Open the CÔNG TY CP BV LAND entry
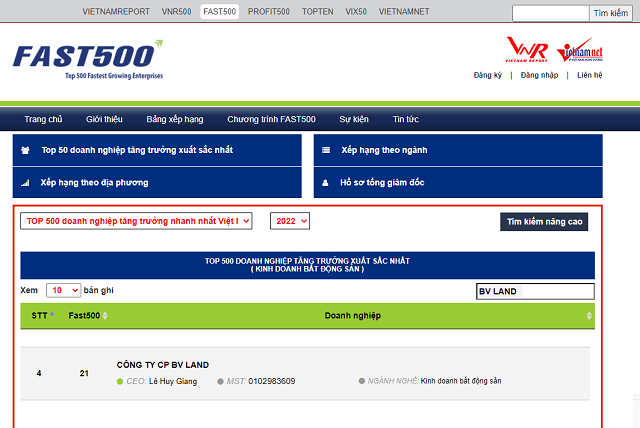Image resolution: width=640 pixels, height=428 pixels. click(x=162, y=364)
